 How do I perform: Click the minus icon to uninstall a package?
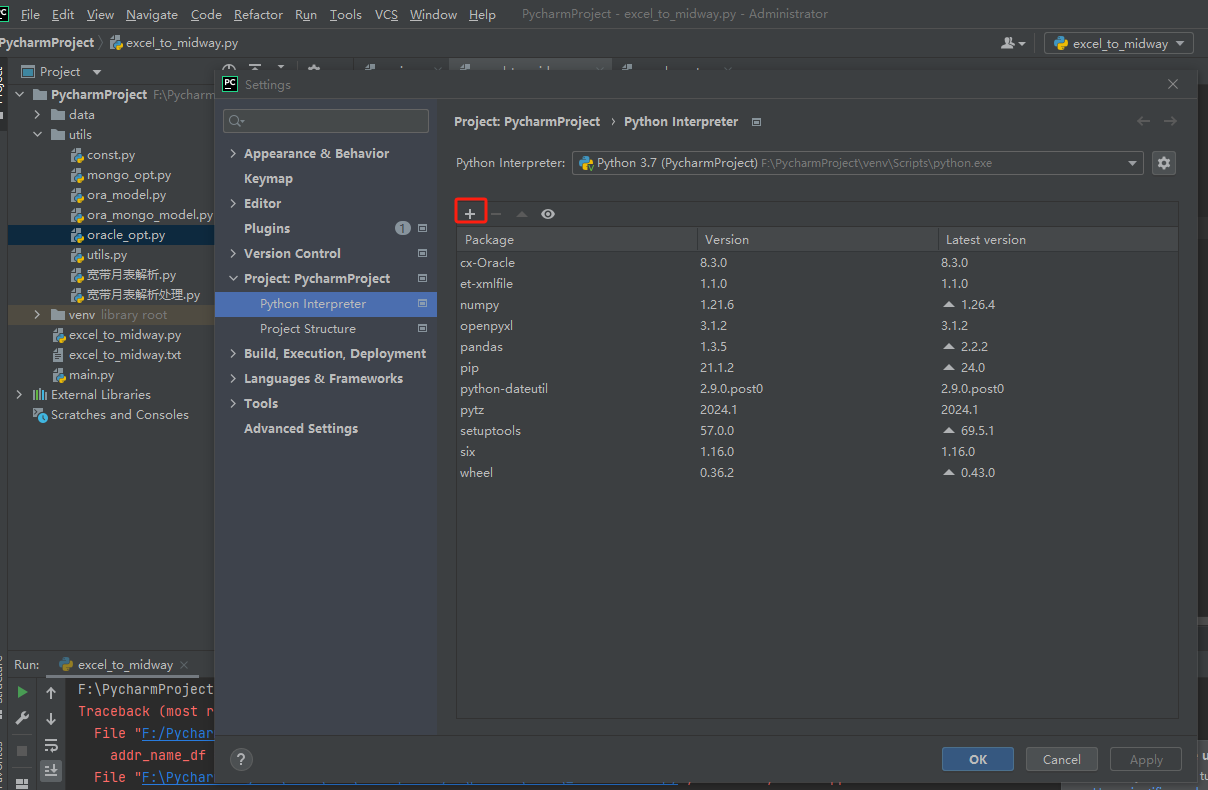[x=494, y=212]
